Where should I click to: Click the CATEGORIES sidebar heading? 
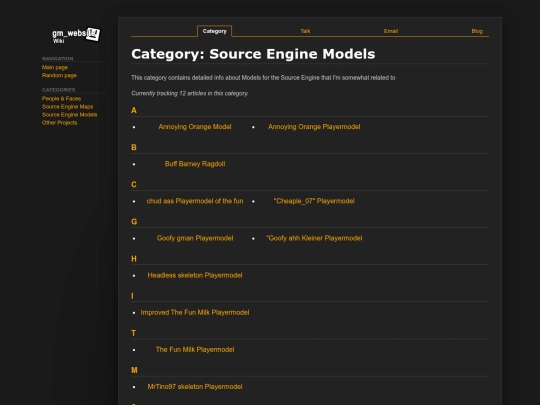(59, 90)
